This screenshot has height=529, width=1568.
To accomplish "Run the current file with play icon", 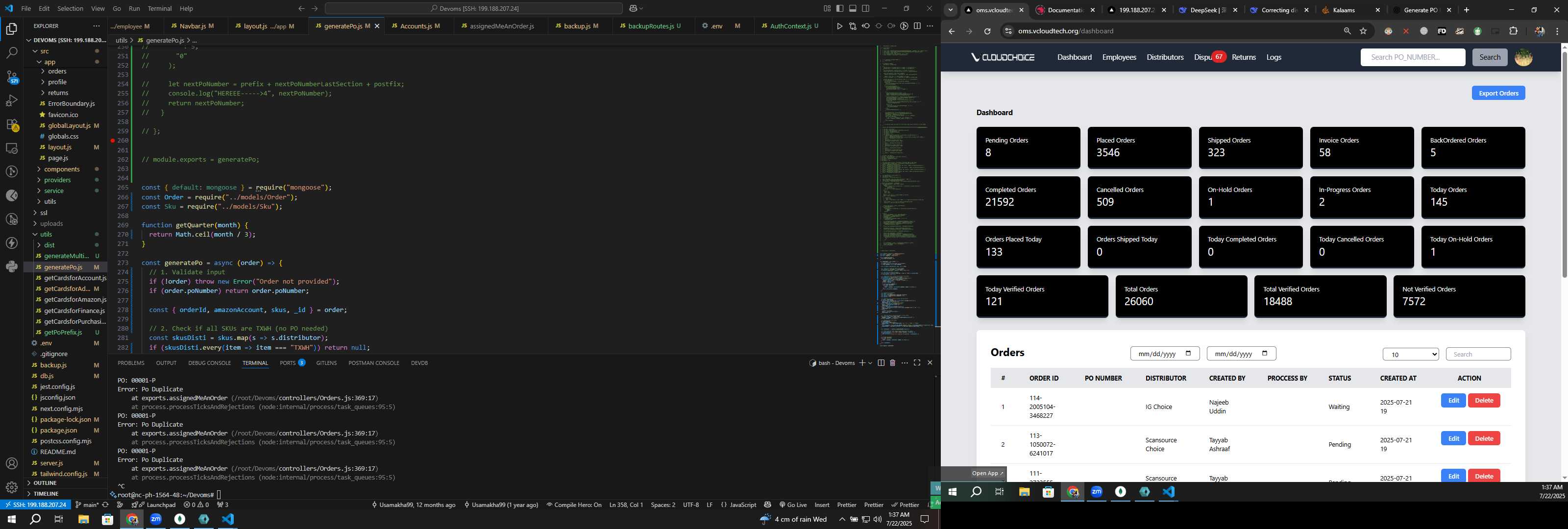I will coord(839,26).
